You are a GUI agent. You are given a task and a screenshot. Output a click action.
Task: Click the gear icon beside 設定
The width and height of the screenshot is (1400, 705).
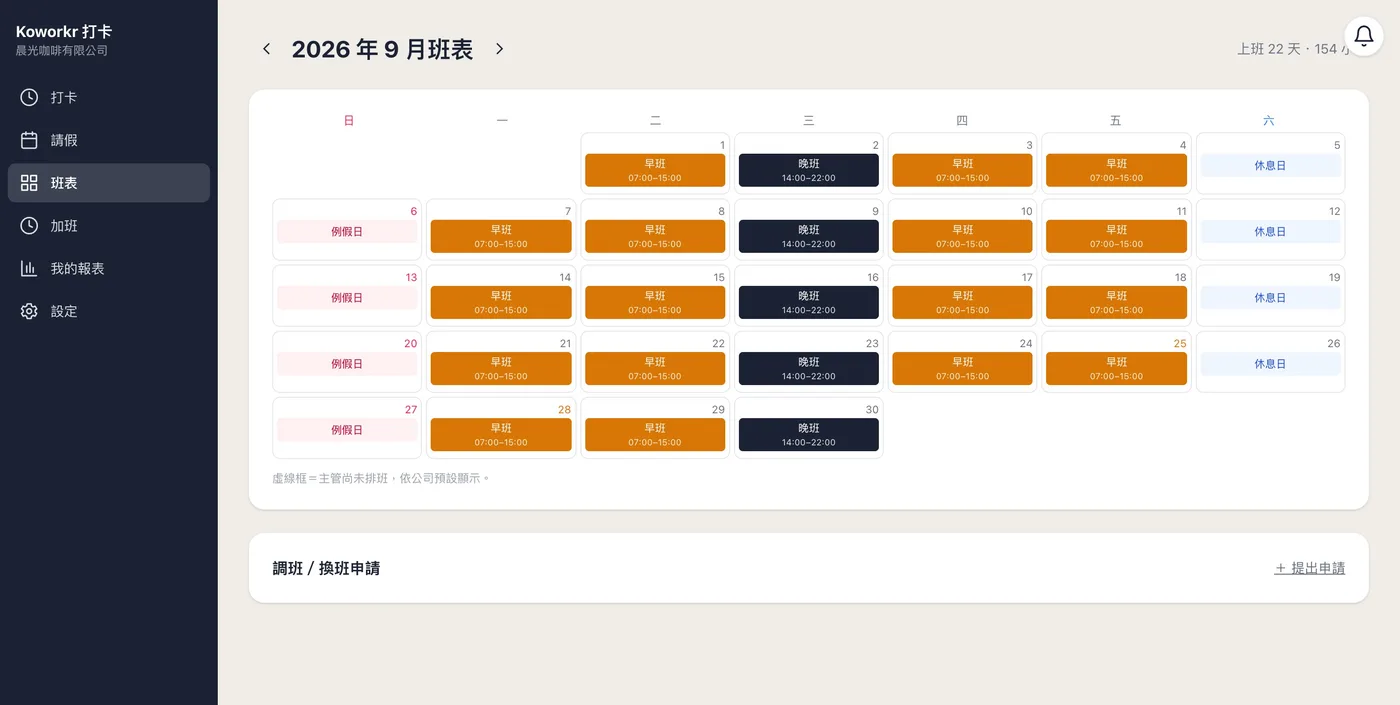tap(29, 311)
